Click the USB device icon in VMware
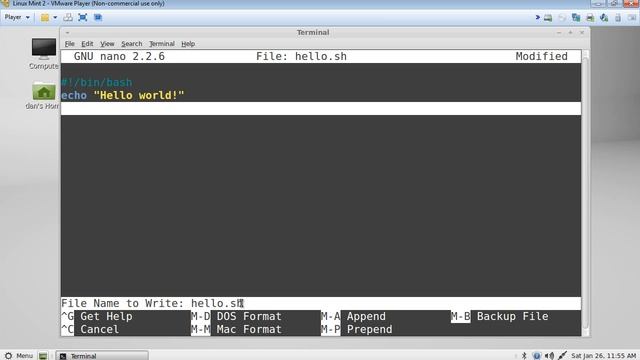 click(x=618, y=18)
